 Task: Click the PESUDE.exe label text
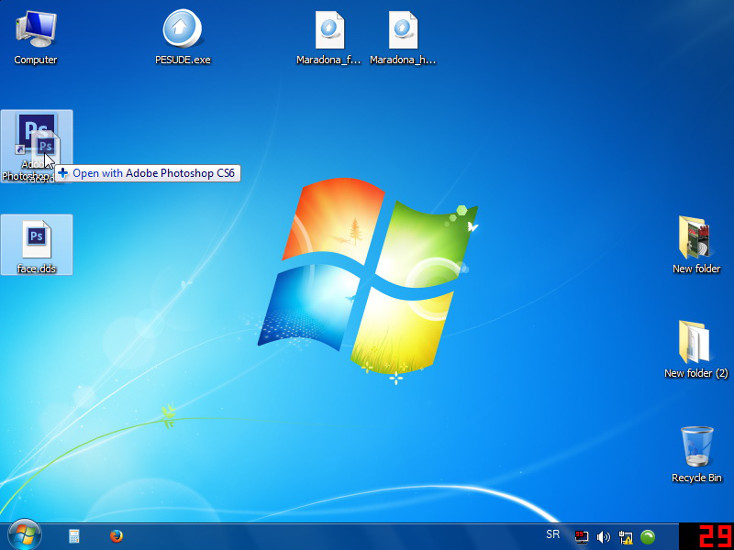coord(183,60)
